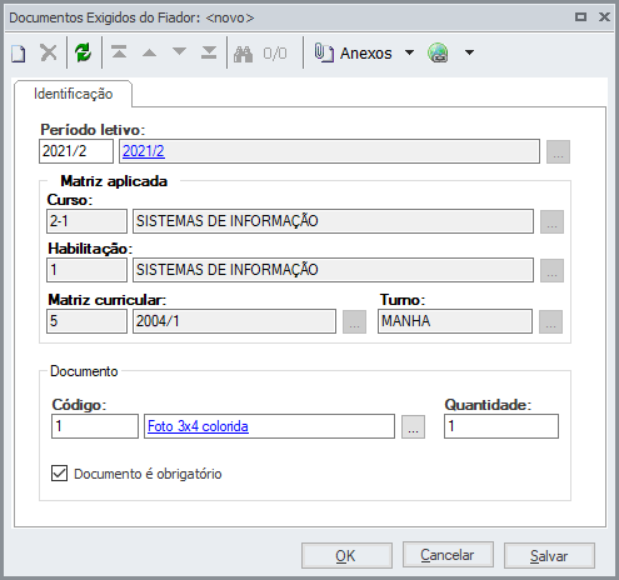This screenshot has height=580, width=619.
Task: Select the Identificação tab
Action: coord(73,94)
